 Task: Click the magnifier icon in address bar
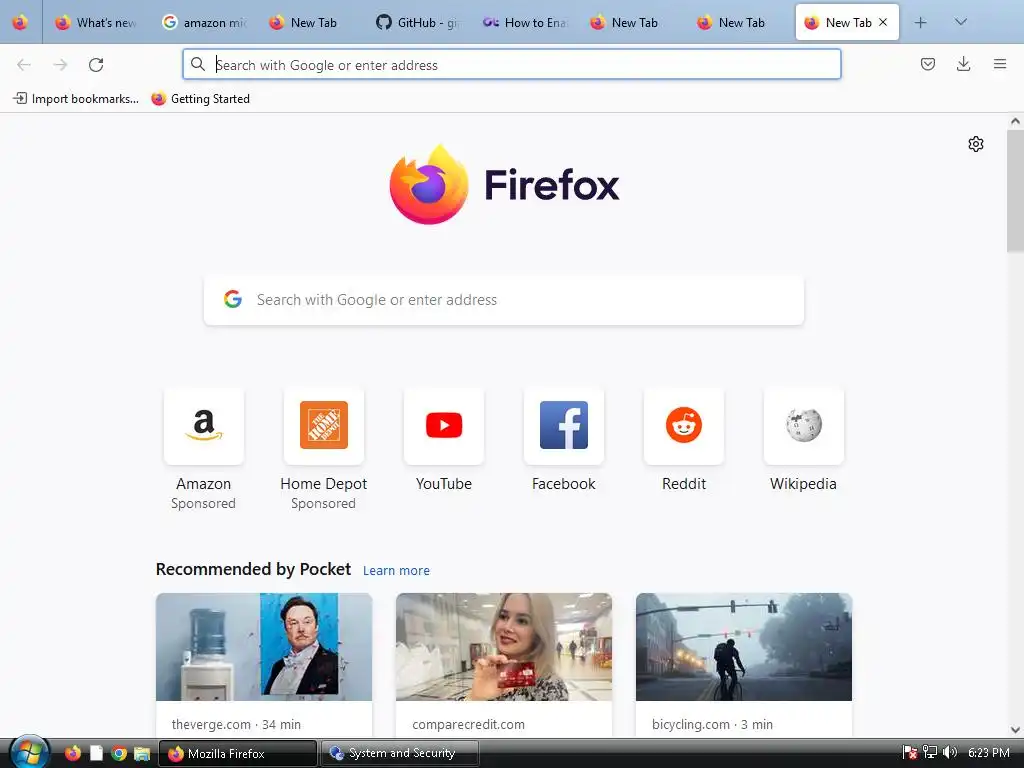tap(197, 64)
